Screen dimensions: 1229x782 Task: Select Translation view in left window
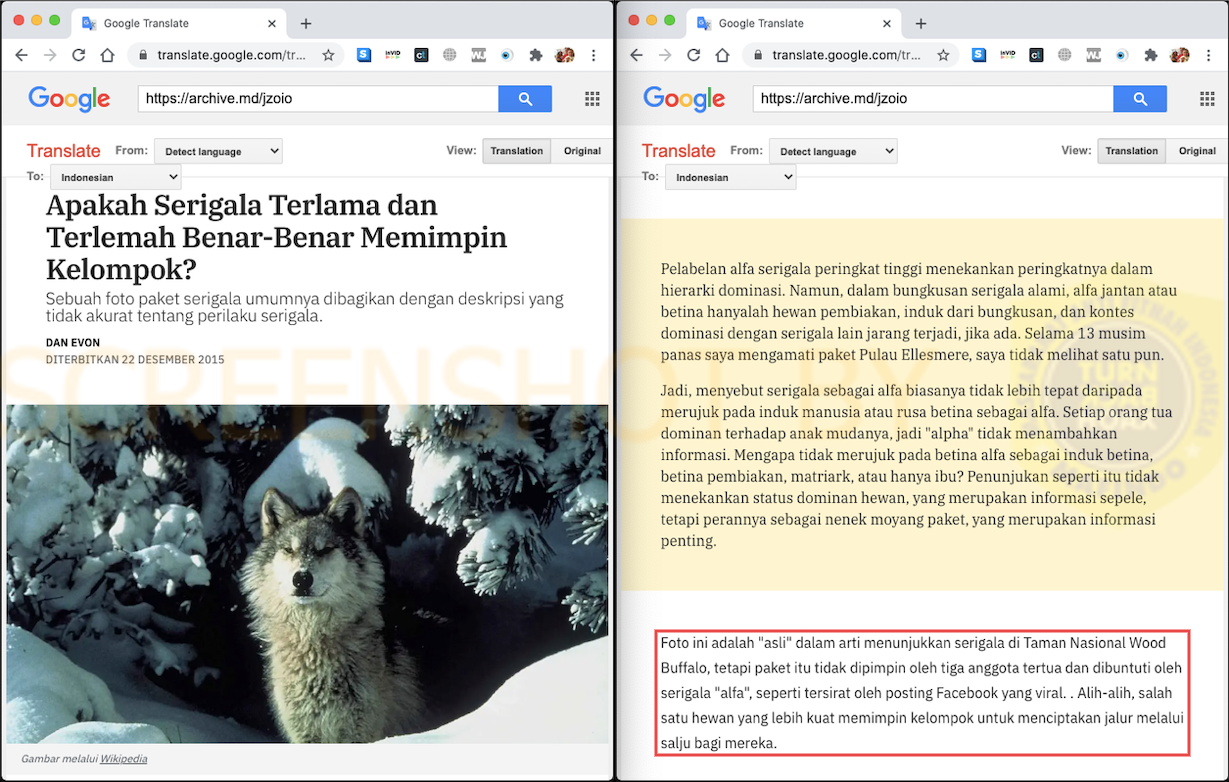pos(516,151)
